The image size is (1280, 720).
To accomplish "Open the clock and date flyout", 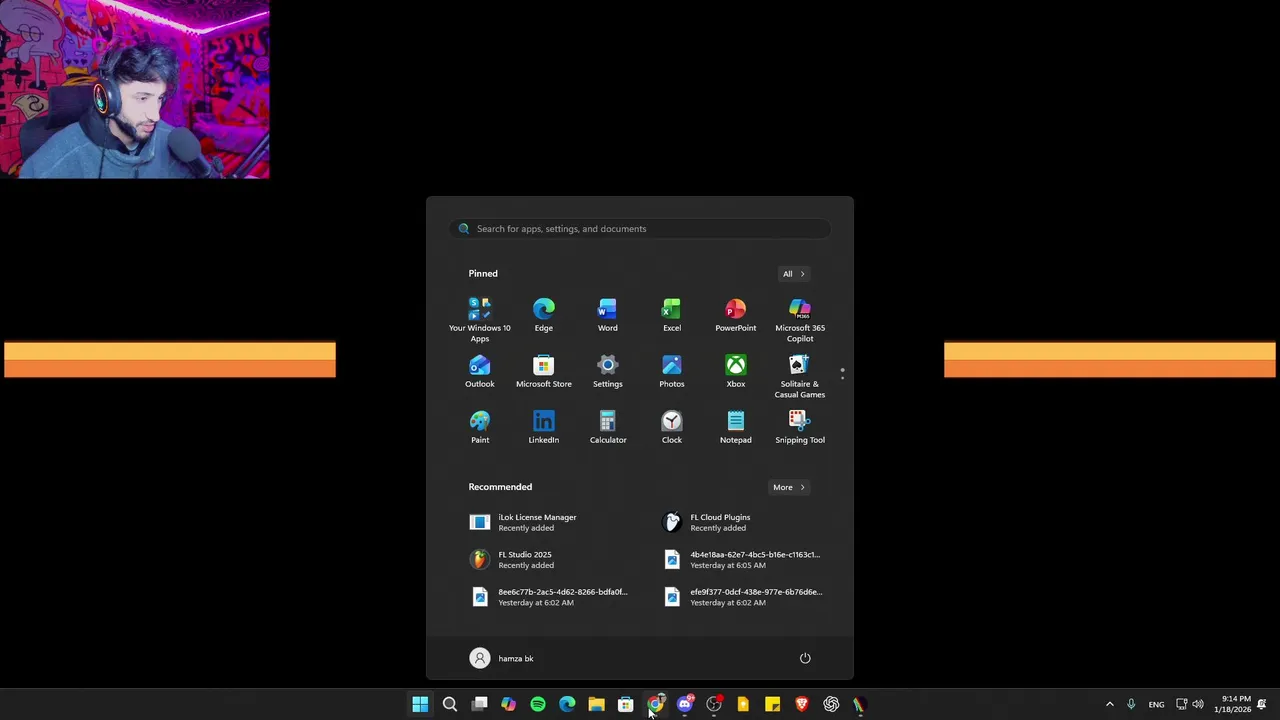I will coord(1232,704).
